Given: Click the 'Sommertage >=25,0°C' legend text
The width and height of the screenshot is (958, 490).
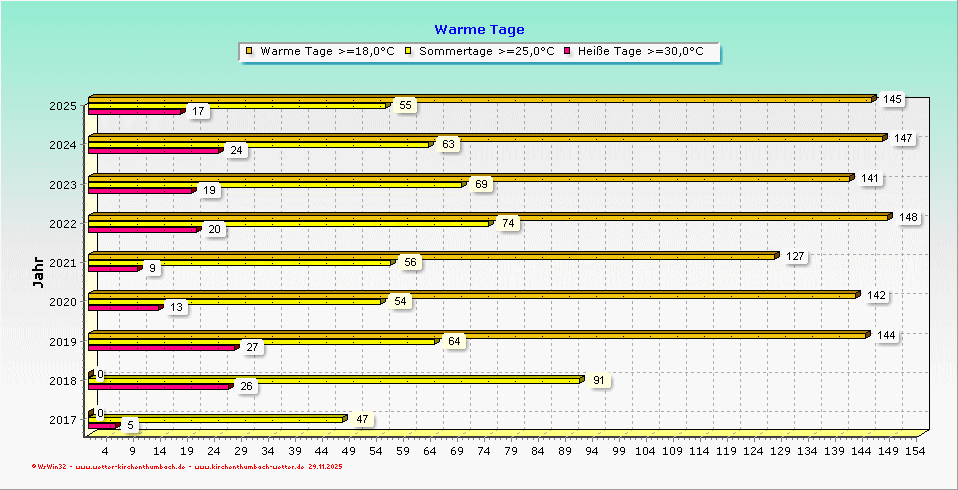Looking at the screenshot, I should tap(487, 51).
